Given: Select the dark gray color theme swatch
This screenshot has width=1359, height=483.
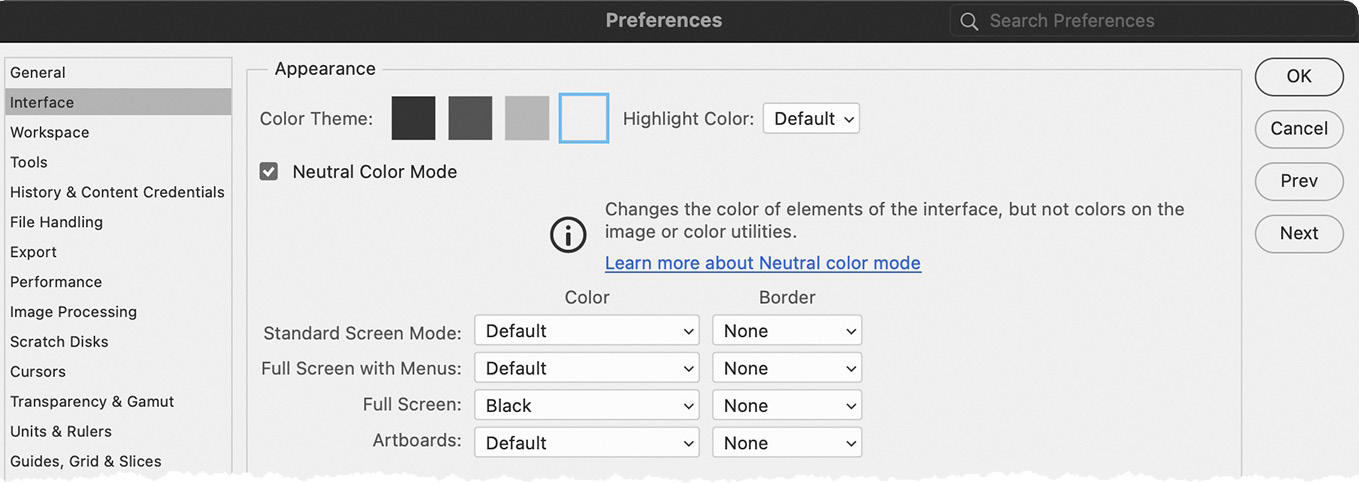Looking at the screenshot, I should pos(470,118).
